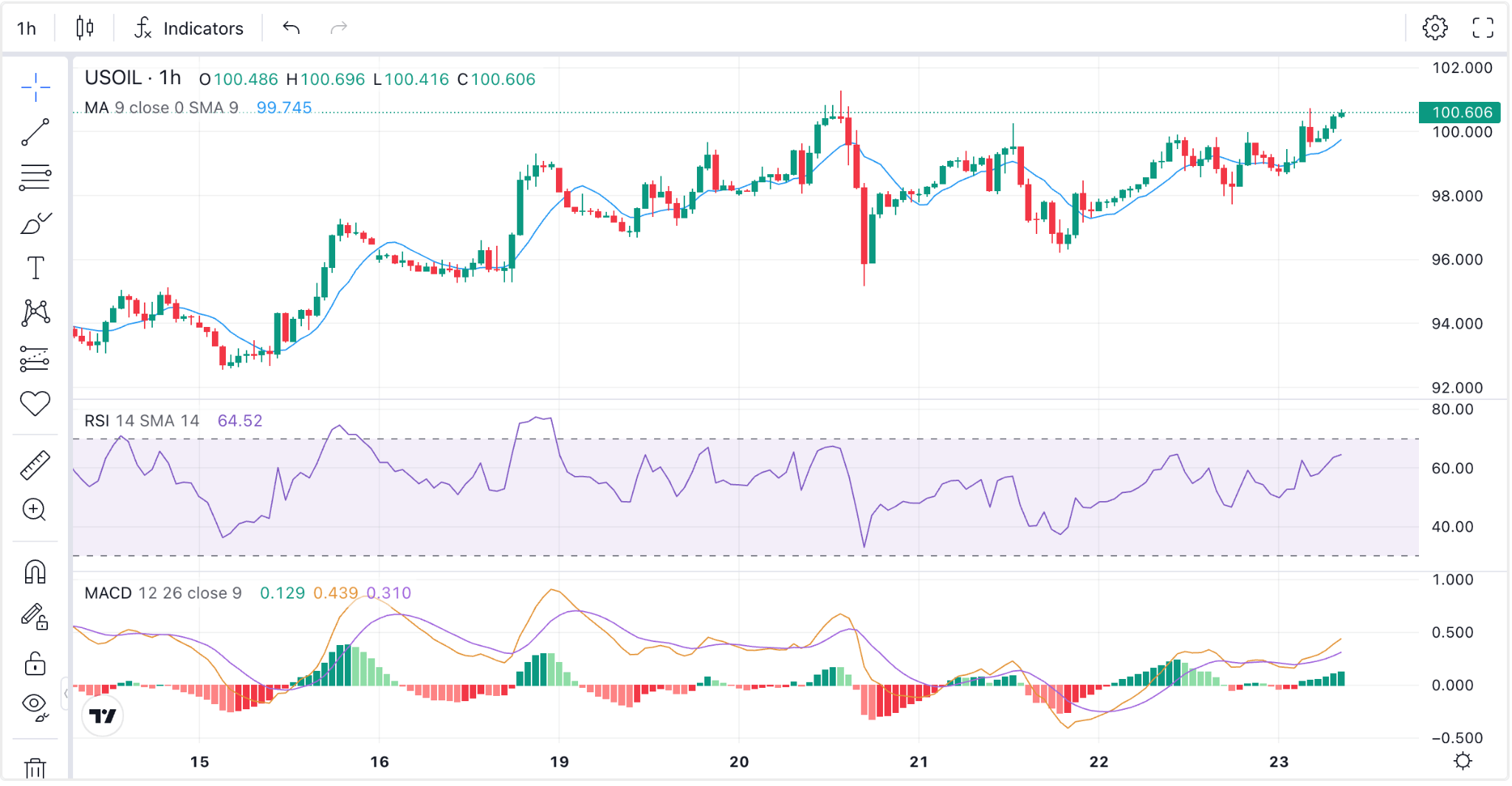This screenshot has width=1512, height=786.
Task: Click date label 22 on time axis
Action: (1099, 762)
